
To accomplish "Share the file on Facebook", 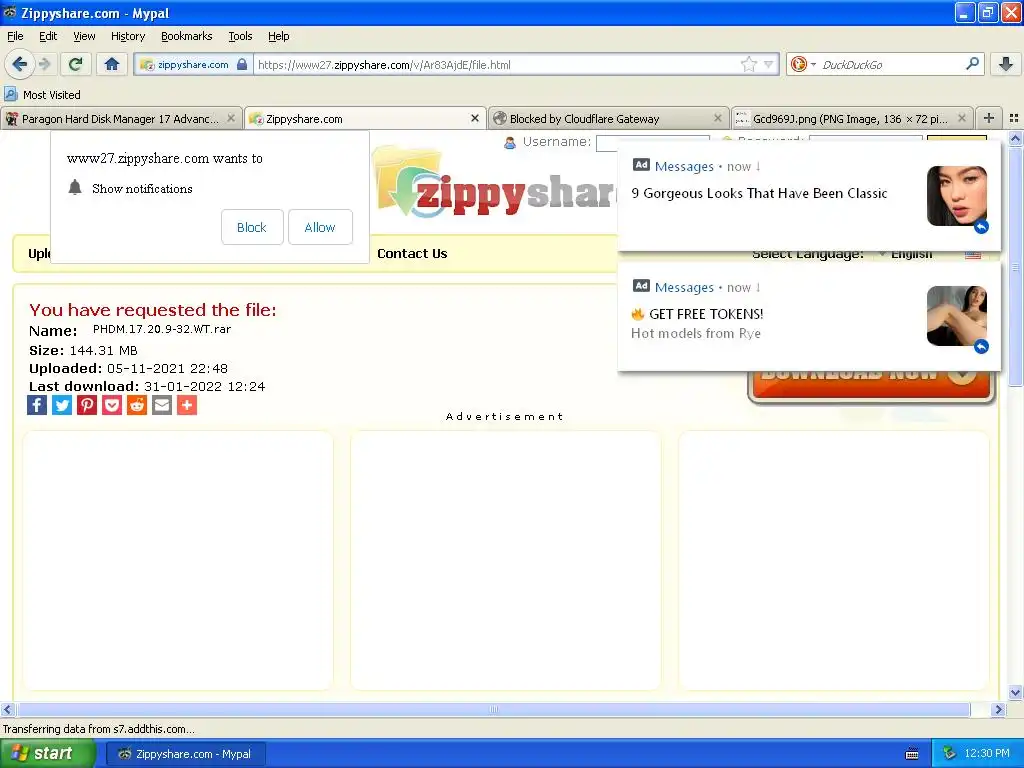I will point(37,405).
